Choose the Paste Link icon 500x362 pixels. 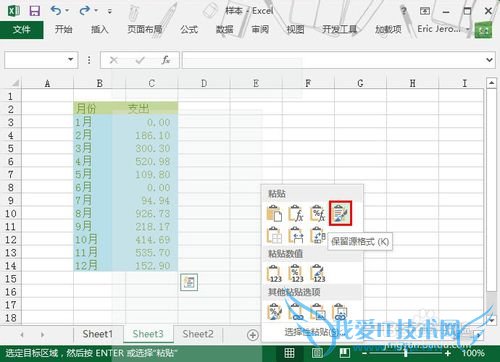(296, 312)
